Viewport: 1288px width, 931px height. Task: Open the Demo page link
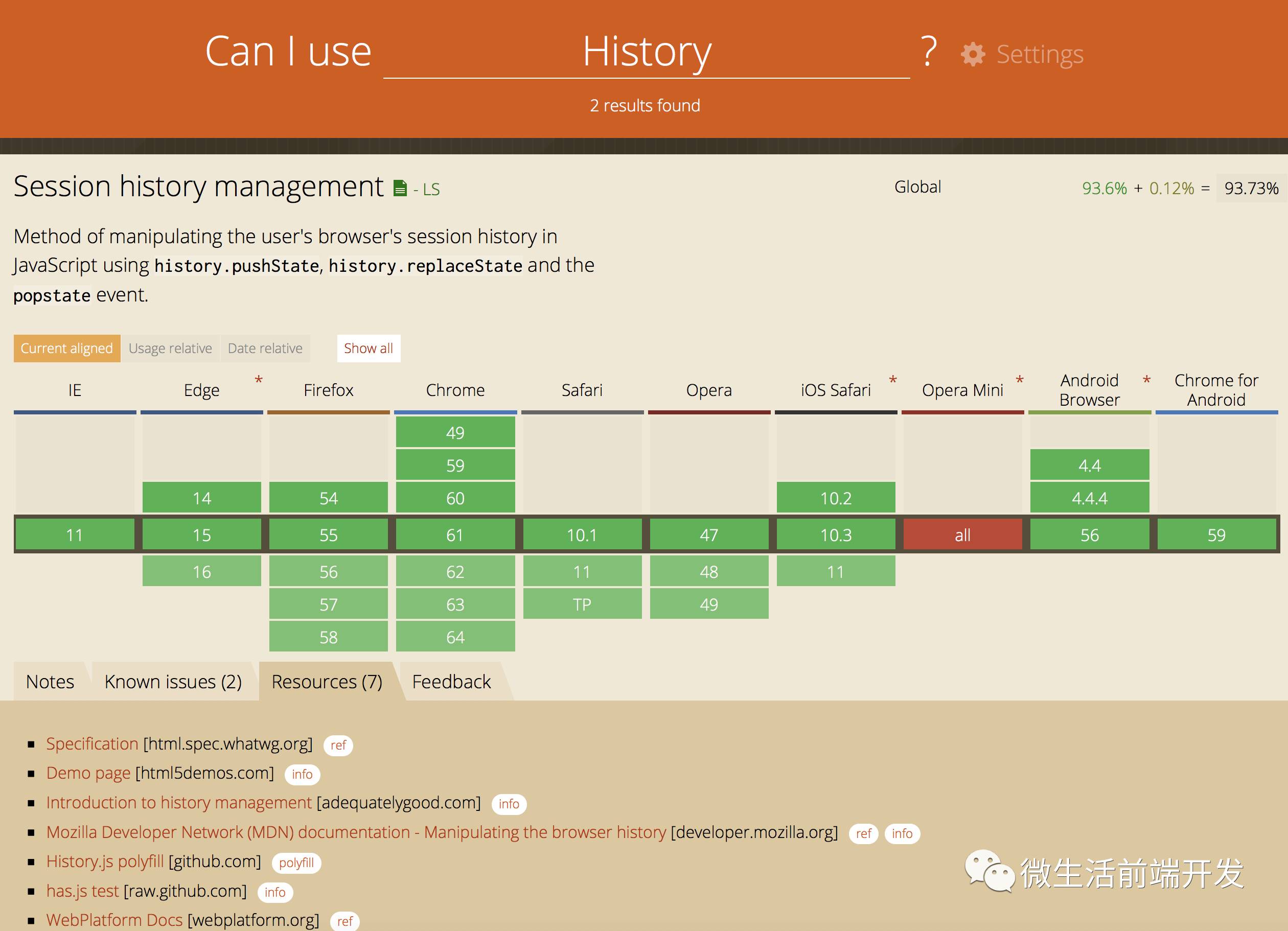click(88, 773)
